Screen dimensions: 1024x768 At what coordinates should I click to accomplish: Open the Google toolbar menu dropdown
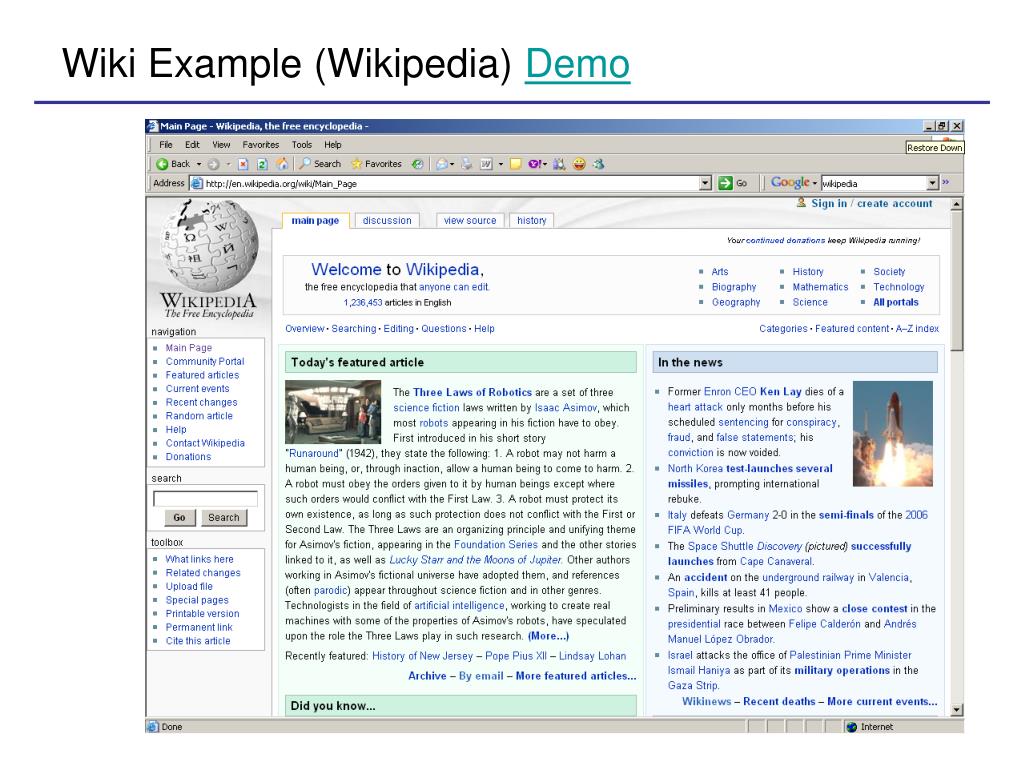point(815,184)
